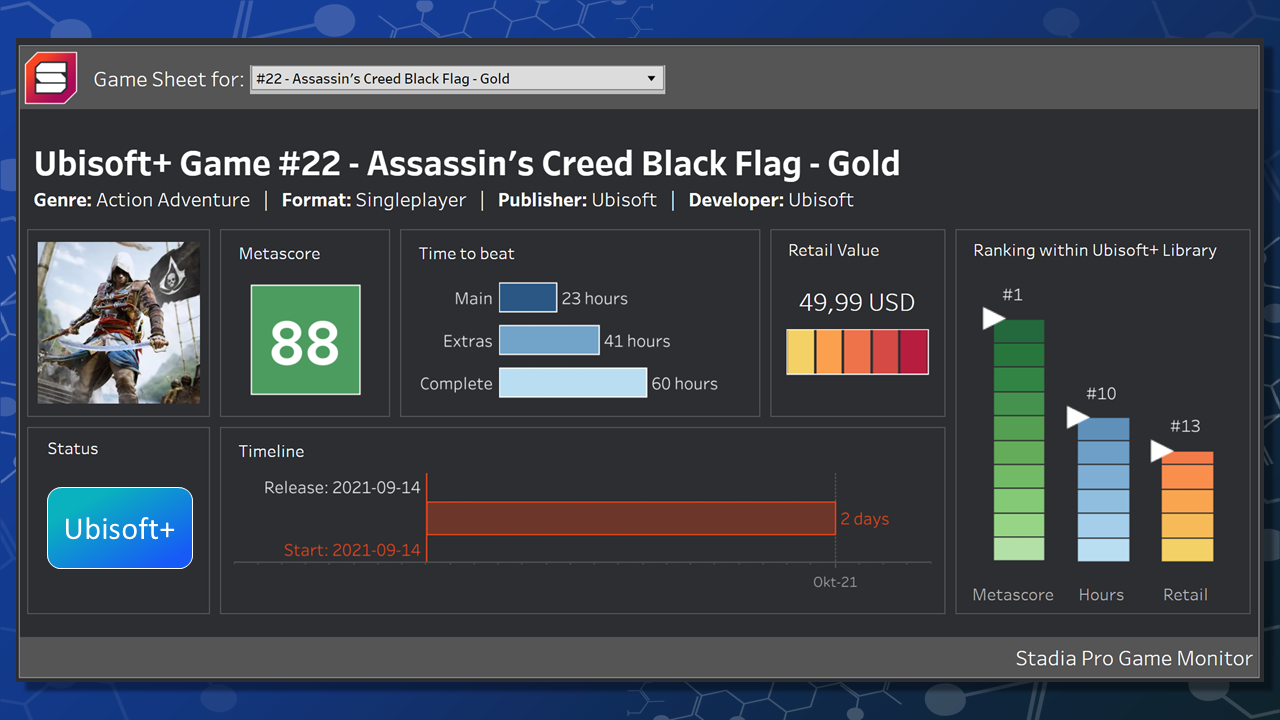Screen dimensions: 1280x720
Task: Open the Game Sheet selection dropdown
Action: 457,79
